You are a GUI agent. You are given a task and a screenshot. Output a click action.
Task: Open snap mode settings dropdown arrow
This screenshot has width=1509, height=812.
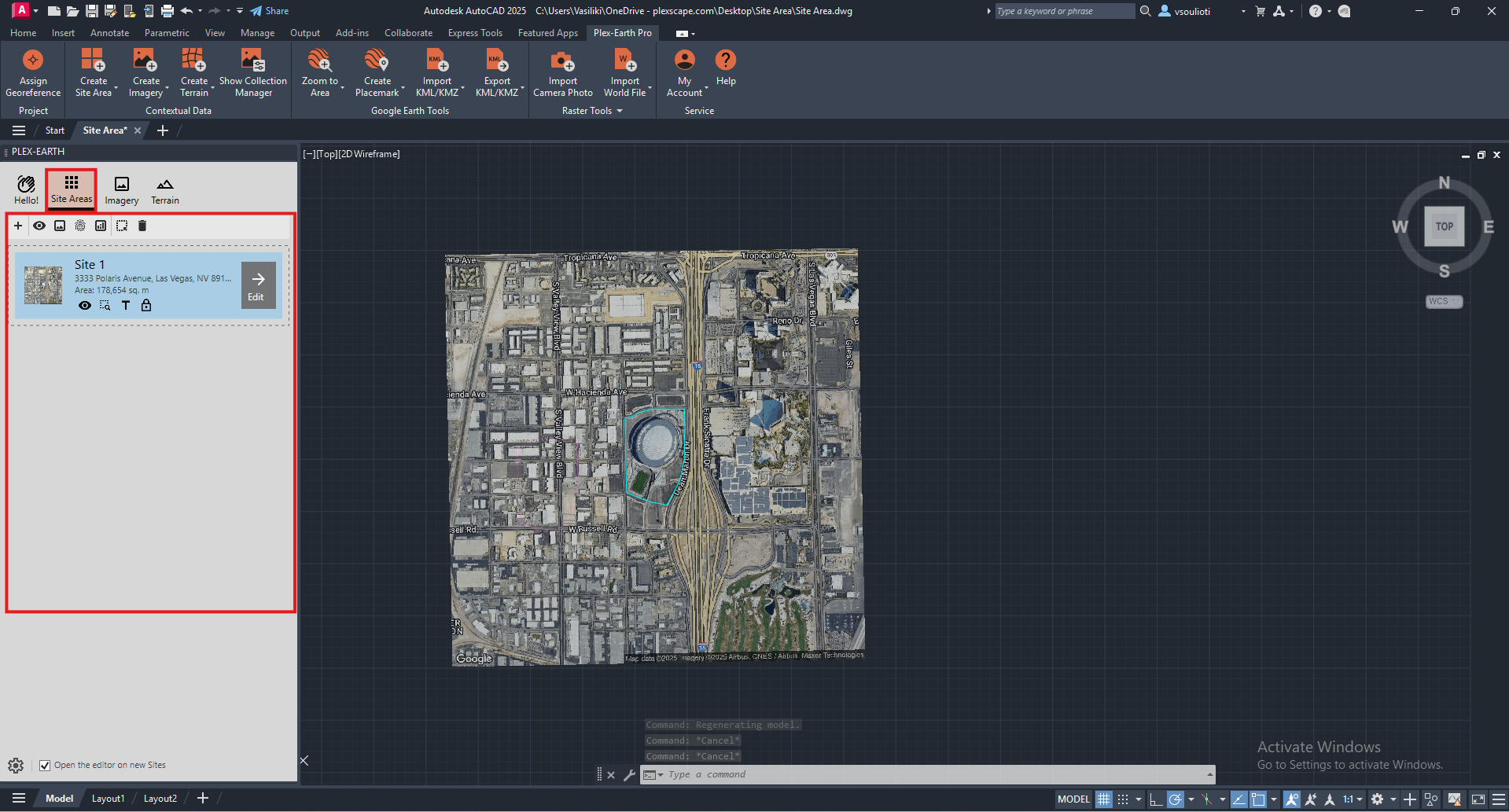point(1138,799)
